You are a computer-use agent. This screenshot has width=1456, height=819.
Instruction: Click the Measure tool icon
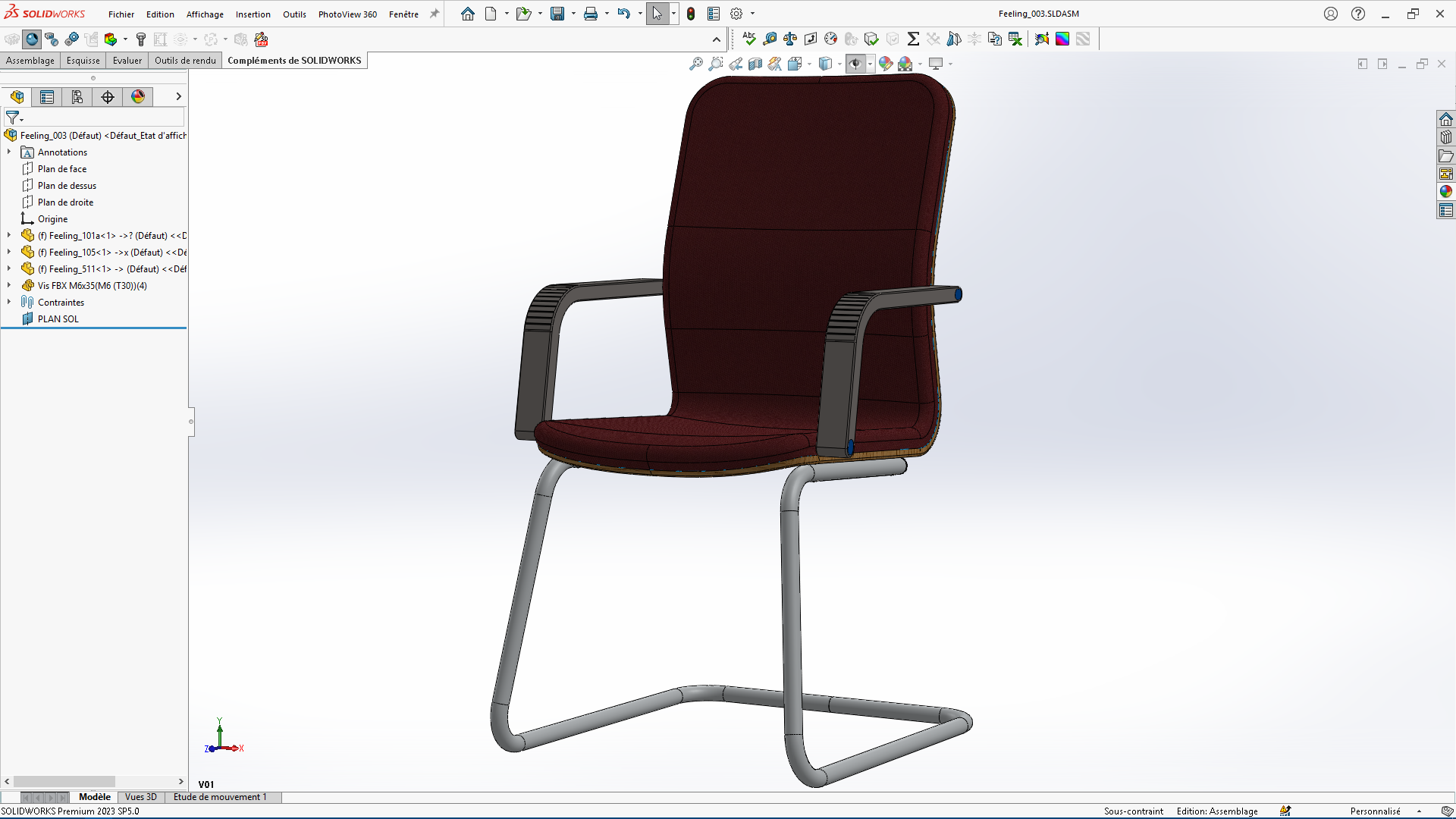[x=770, y=39]
